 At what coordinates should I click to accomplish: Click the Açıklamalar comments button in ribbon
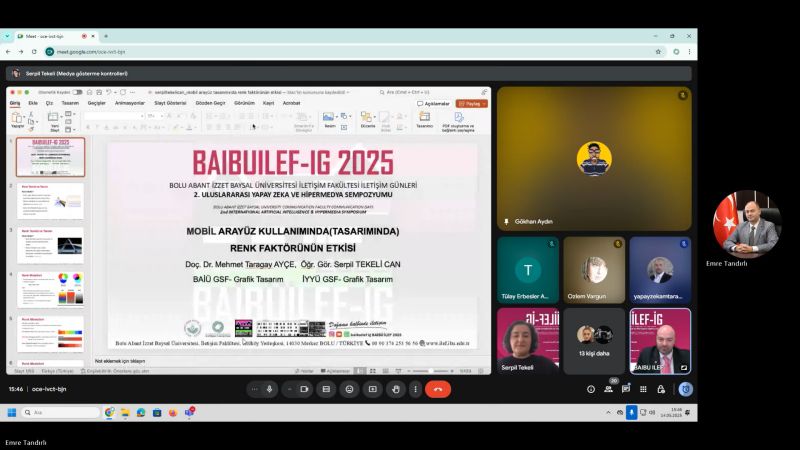[433, 104]
